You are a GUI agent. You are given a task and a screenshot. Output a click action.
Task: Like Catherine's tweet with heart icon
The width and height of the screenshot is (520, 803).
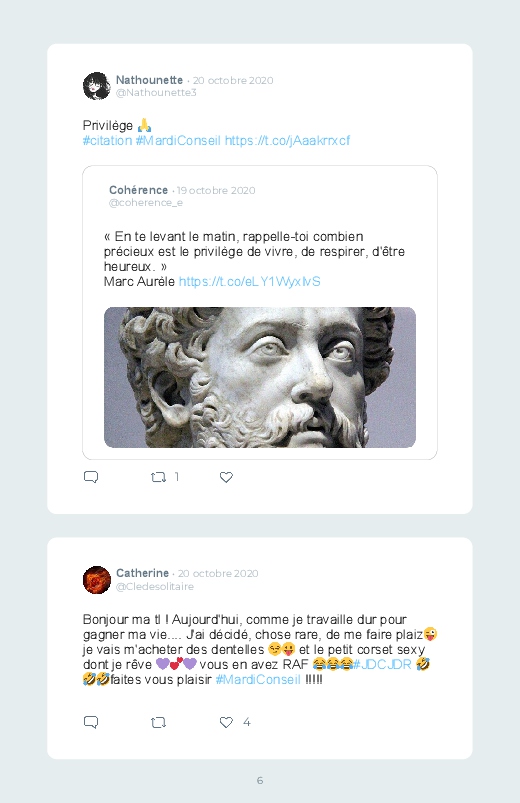(226, 723)
